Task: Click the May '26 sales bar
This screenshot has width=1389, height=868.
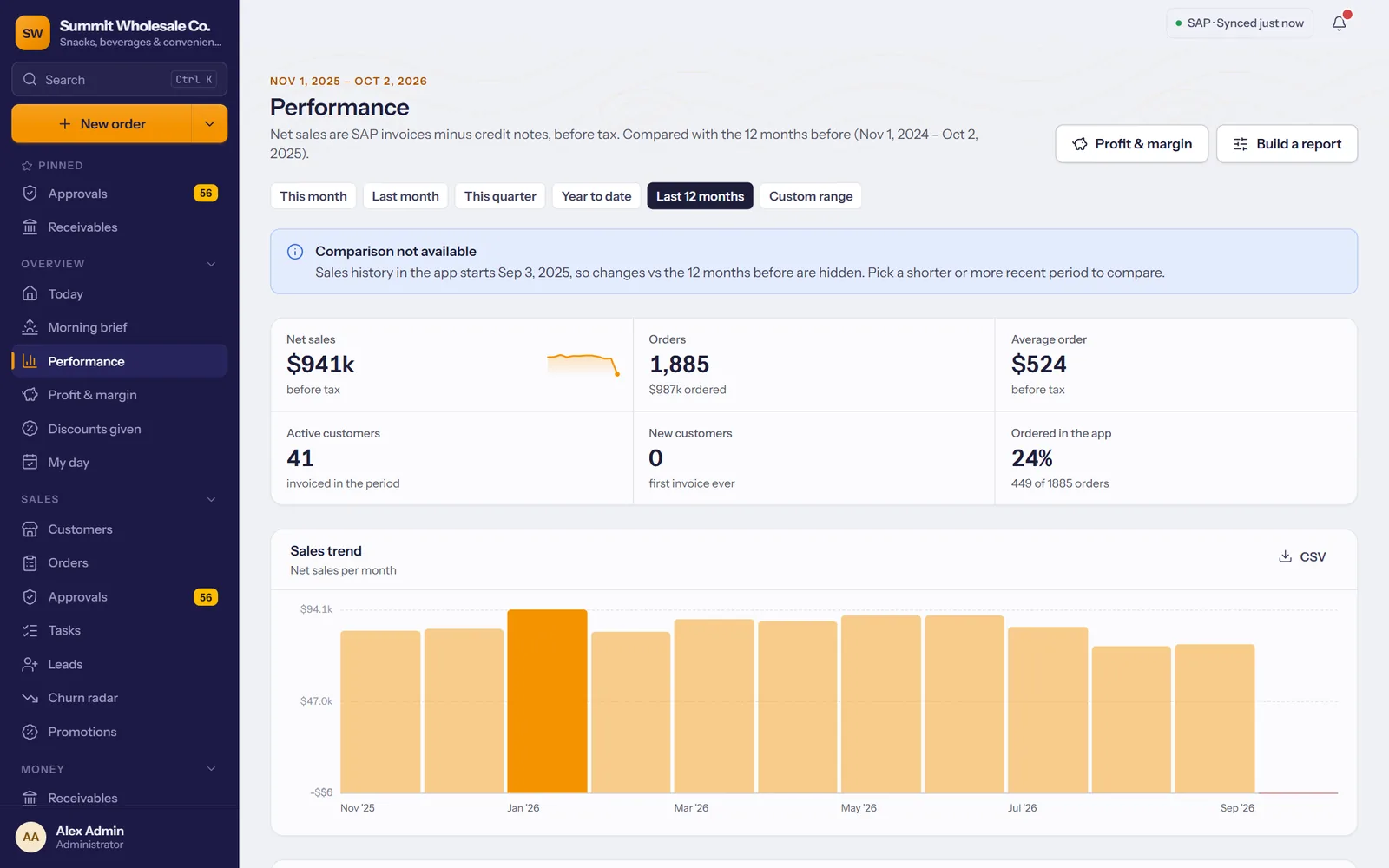Action: (881, 704)
